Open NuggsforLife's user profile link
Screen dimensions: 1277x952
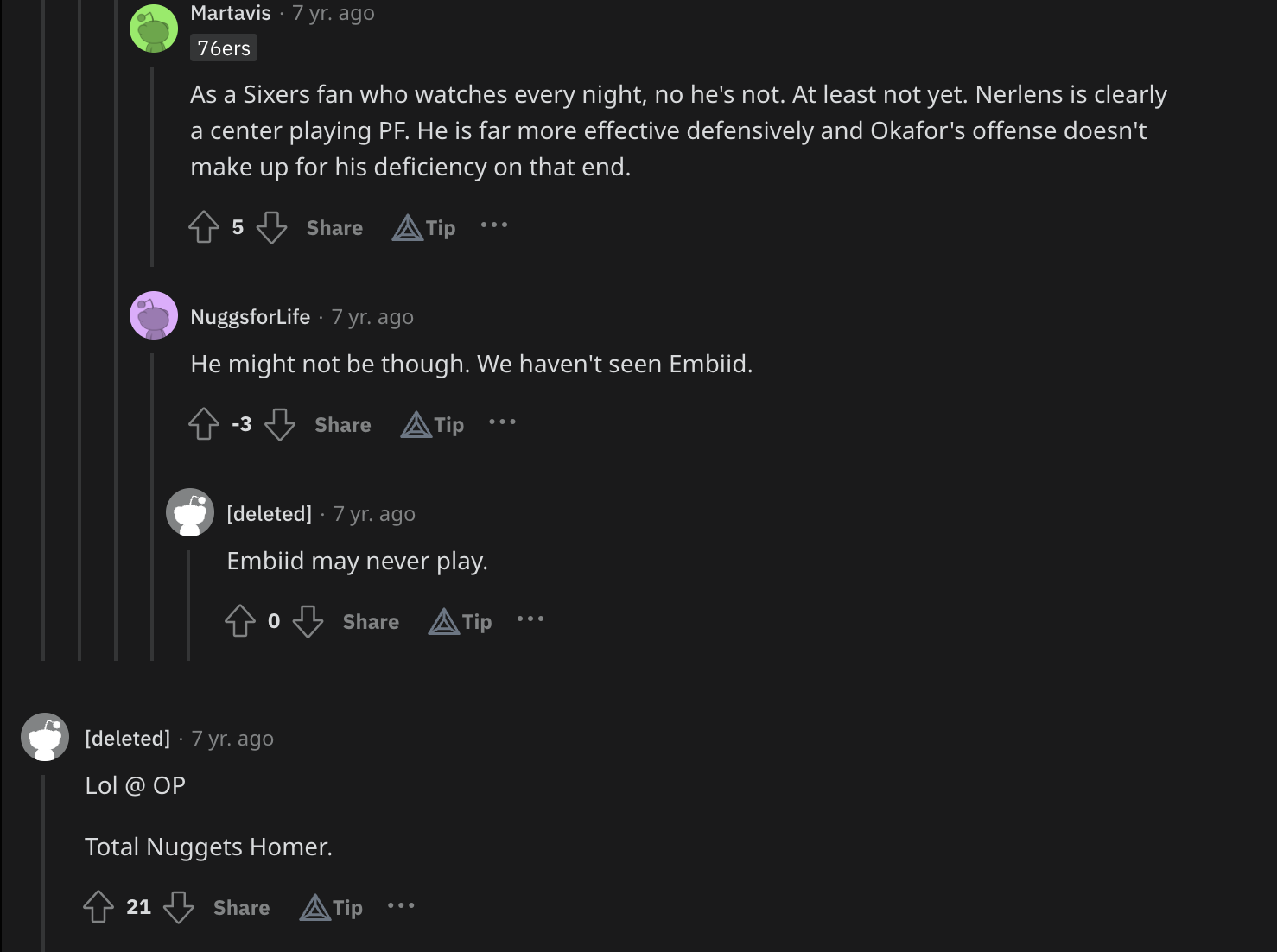pyautogui.click(x=250, y=317)
